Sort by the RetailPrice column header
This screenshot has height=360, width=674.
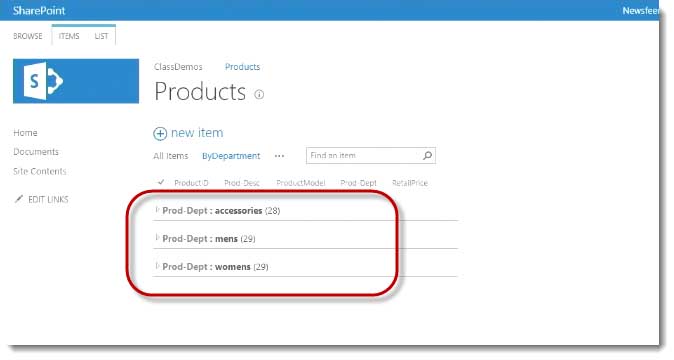click(x=410, y=183)
